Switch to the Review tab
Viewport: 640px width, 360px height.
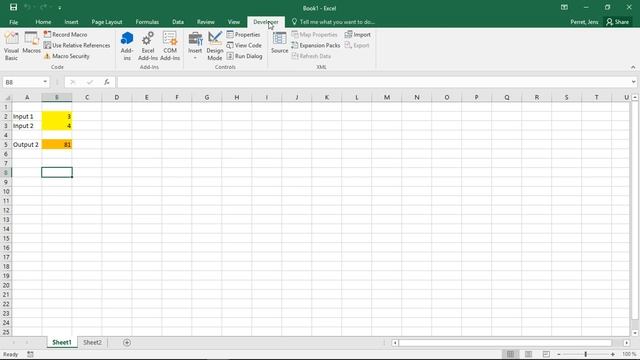206,22
